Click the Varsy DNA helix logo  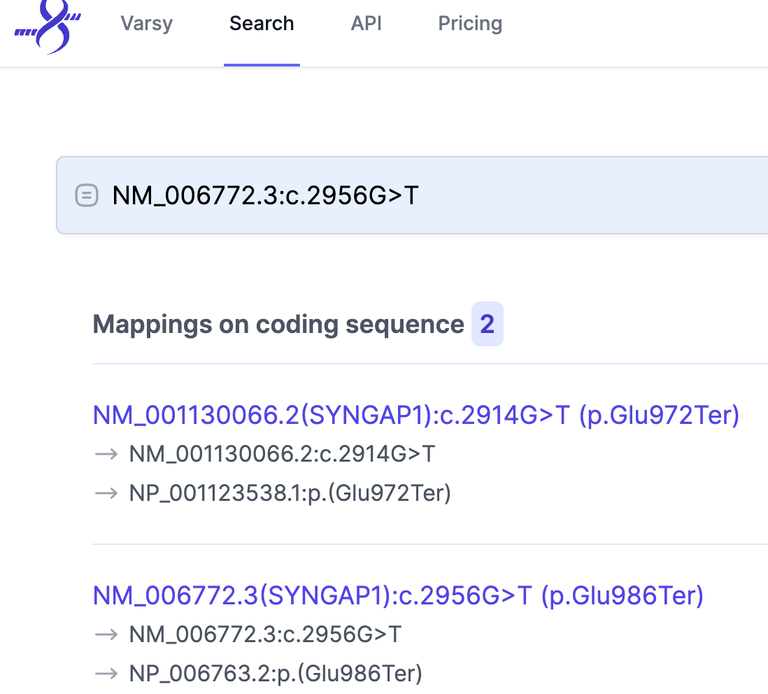coord(48,27)
